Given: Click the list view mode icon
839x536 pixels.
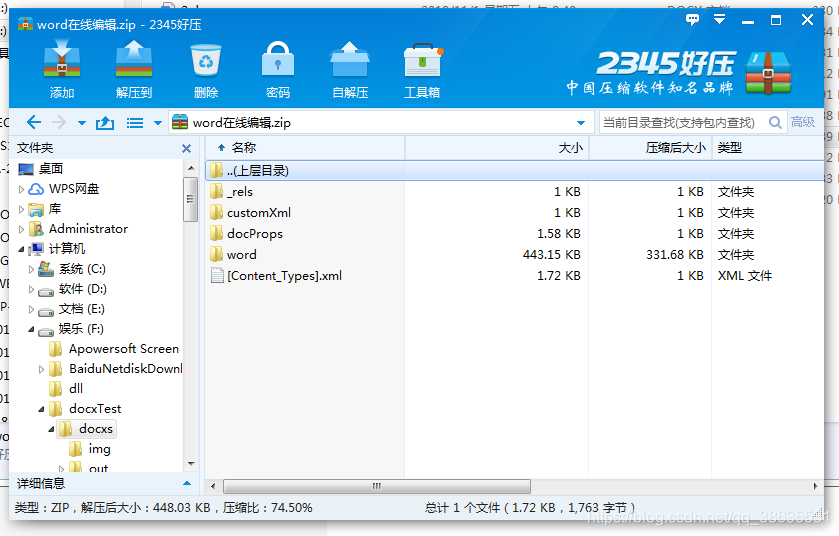Looking at the screenshot, I should click(135, 123).
